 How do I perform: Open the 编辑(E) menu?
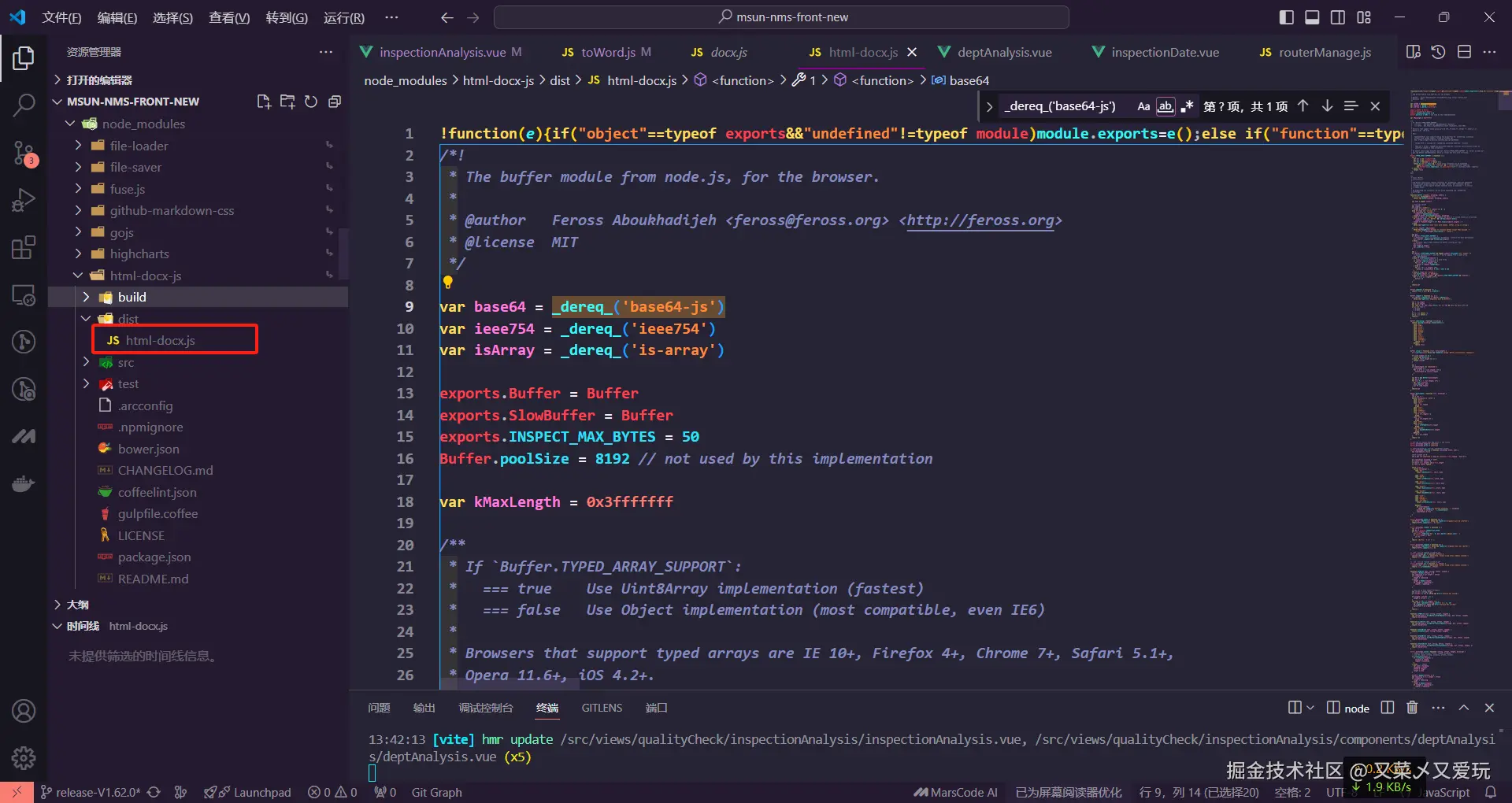(x=117, y=17)
